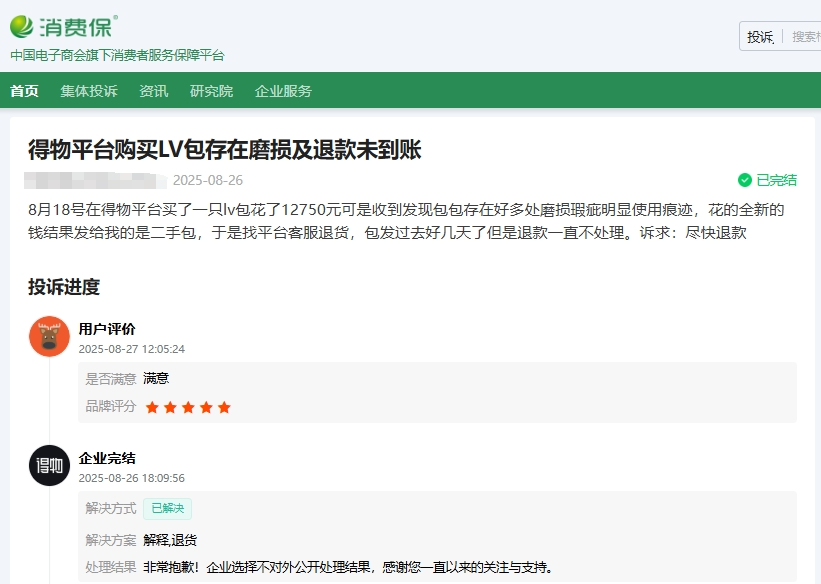Click the timestamp 2025-08-26 18:09:56
Image resolution: width=821 pixels, height=584 pixels.
point(131,478)
